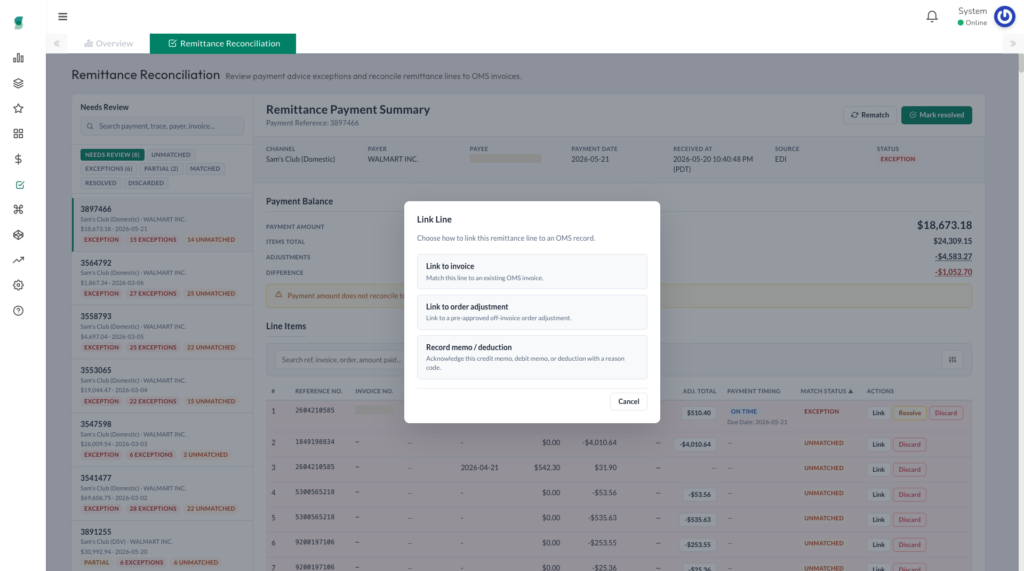Select payment 3541477 in the list

coord(163,493)
